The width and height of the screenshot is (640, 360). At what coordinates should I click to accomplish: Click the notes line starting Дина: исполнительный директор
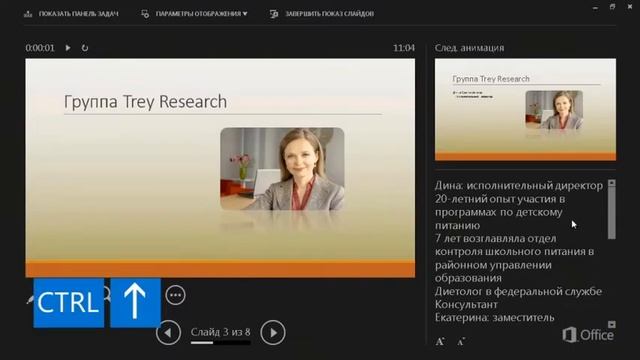(x=518, y=185)
